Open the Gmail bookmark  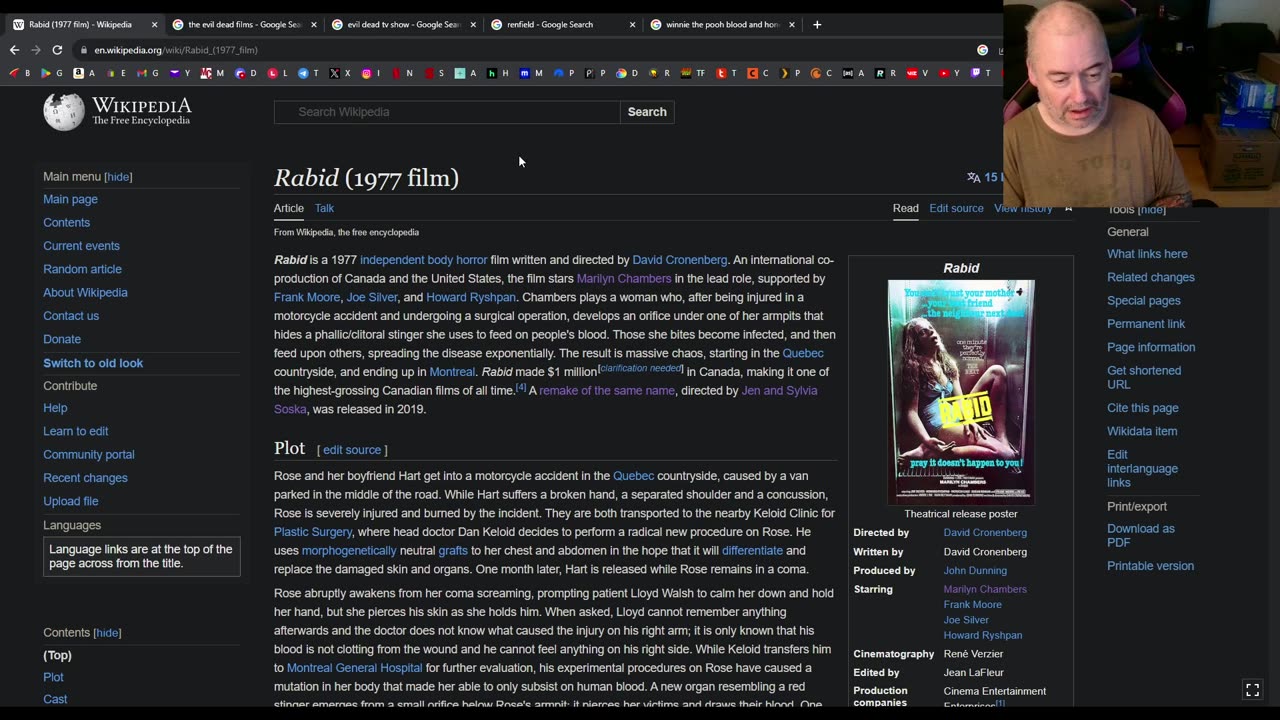click(148, 73)
